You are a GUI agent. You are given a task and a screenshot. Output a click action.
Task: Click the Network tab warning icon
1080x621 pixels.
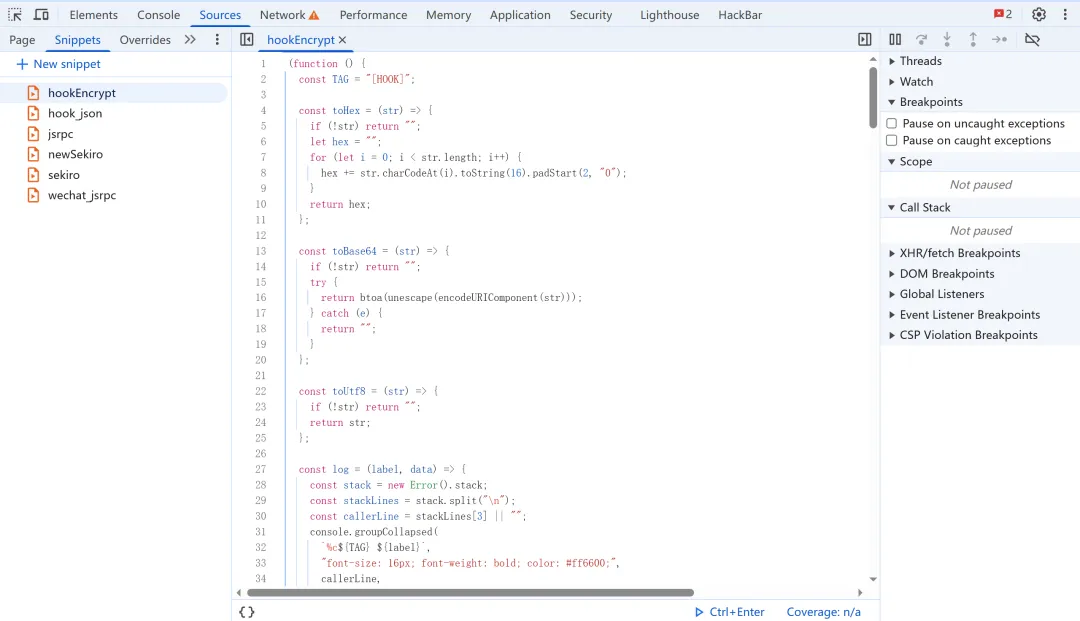click(x=314, y=14)
